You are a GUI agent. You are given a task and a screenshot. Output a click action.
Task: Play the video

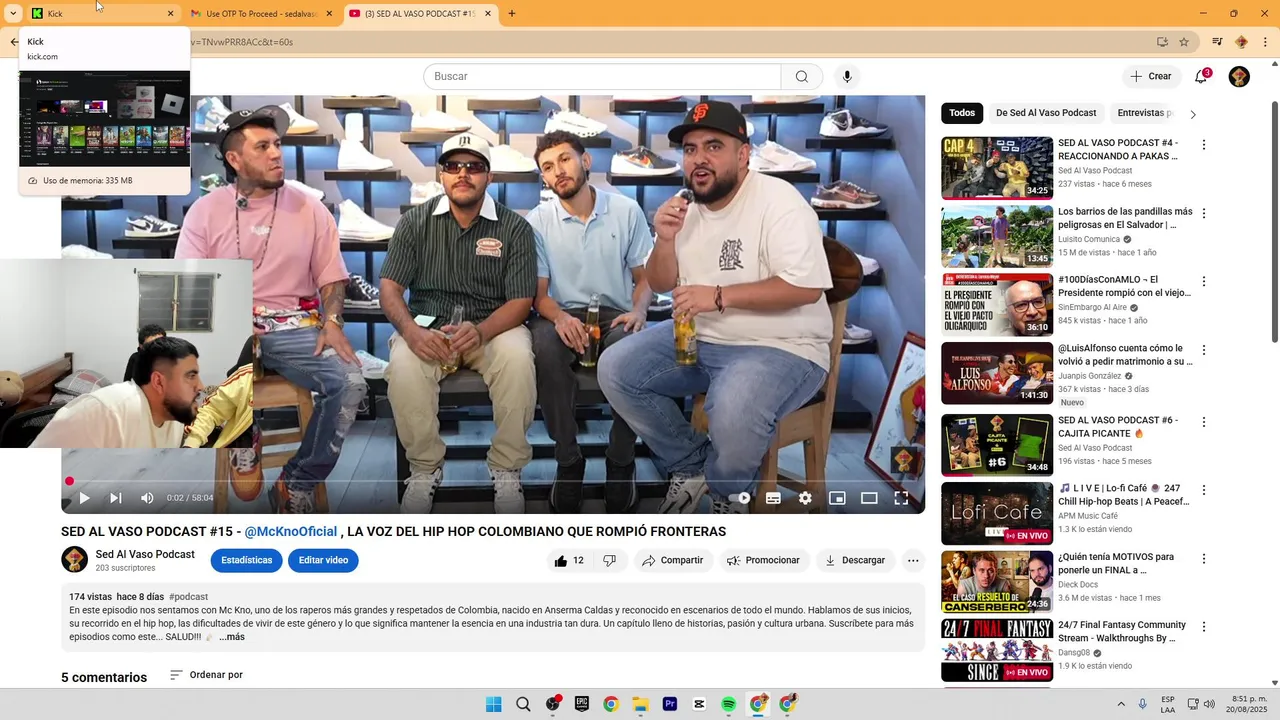84,498
